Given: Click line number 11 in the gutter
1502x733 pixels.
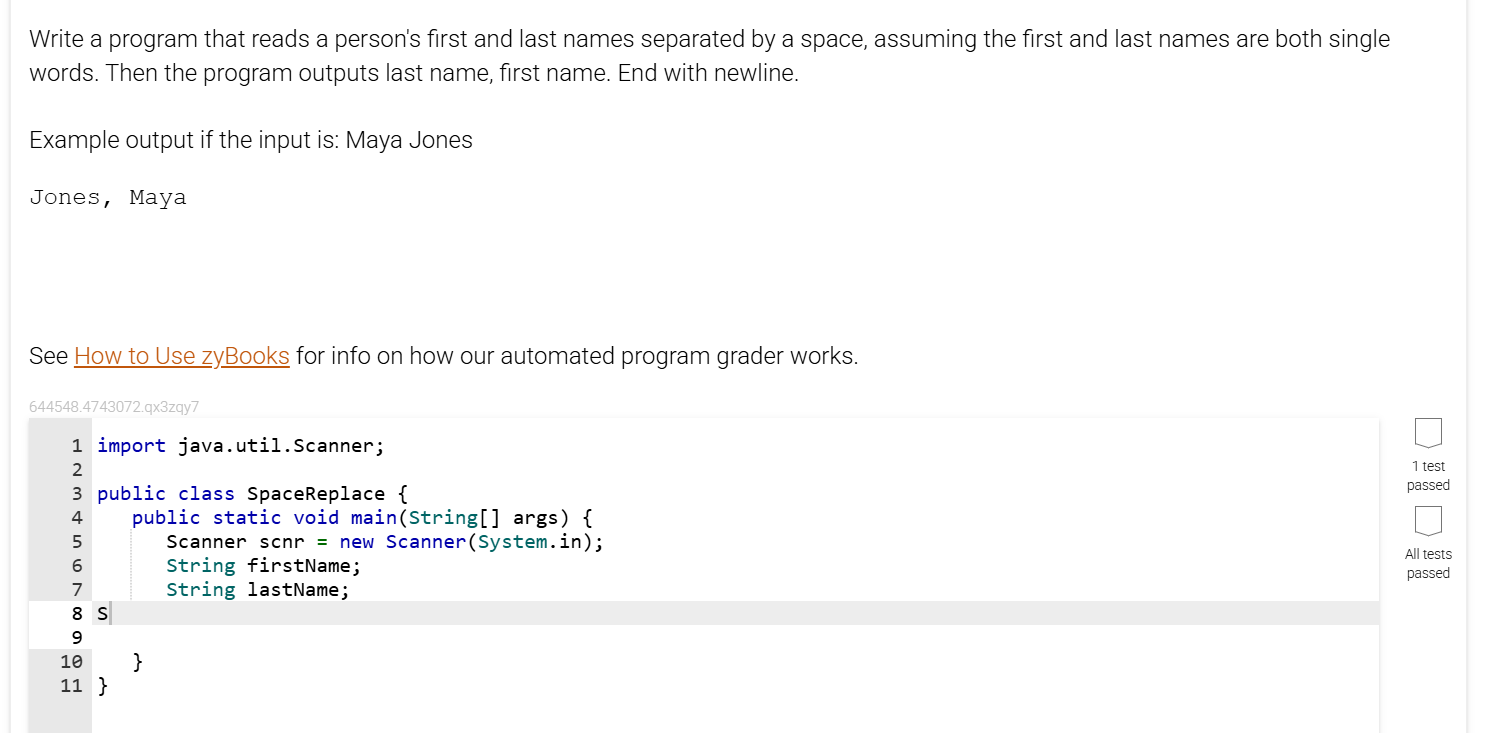Looking at the screenshot, I should point(71,685).
